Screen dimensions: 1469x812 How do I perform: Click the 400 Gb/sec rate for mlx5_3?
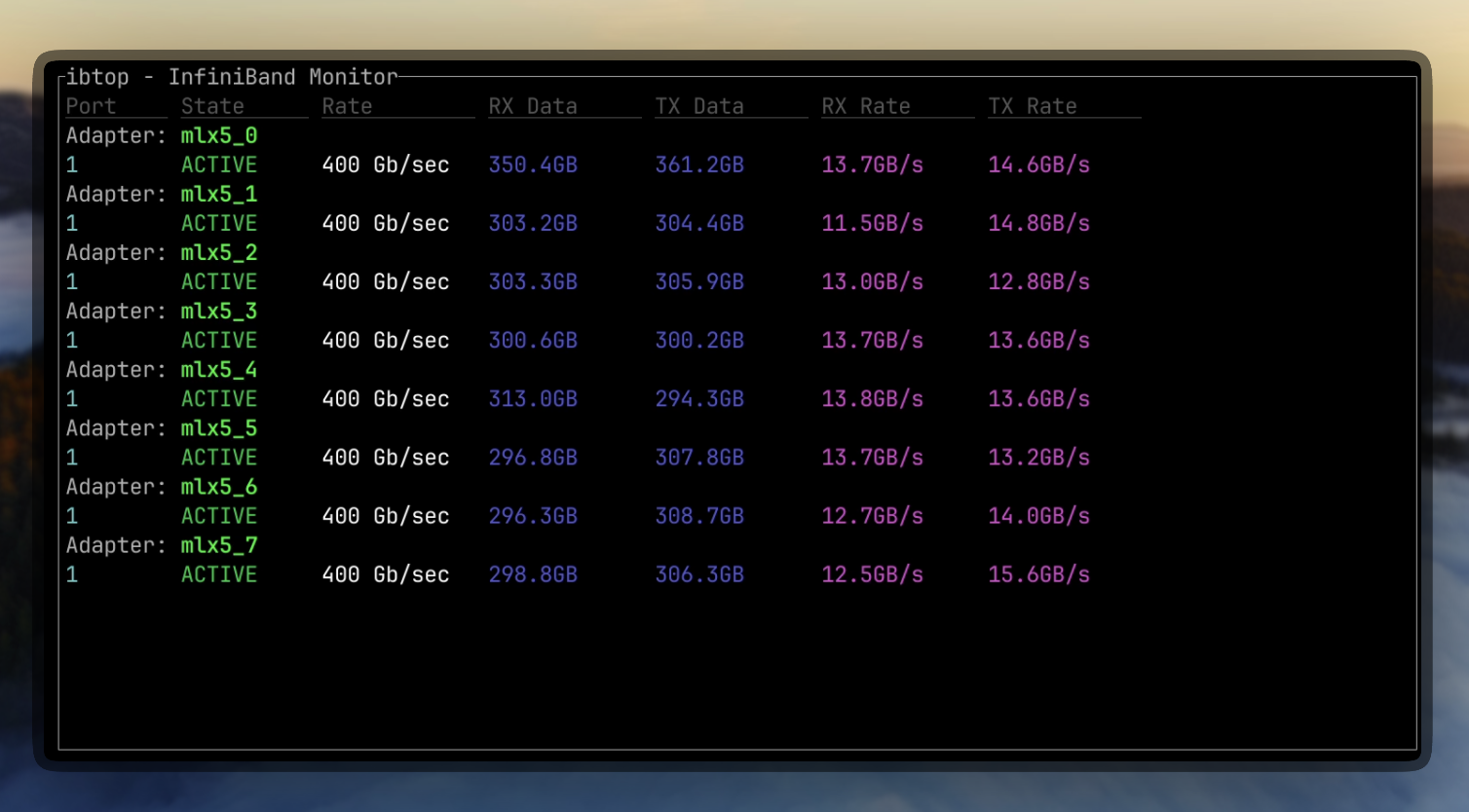click(x=385, y=340)
